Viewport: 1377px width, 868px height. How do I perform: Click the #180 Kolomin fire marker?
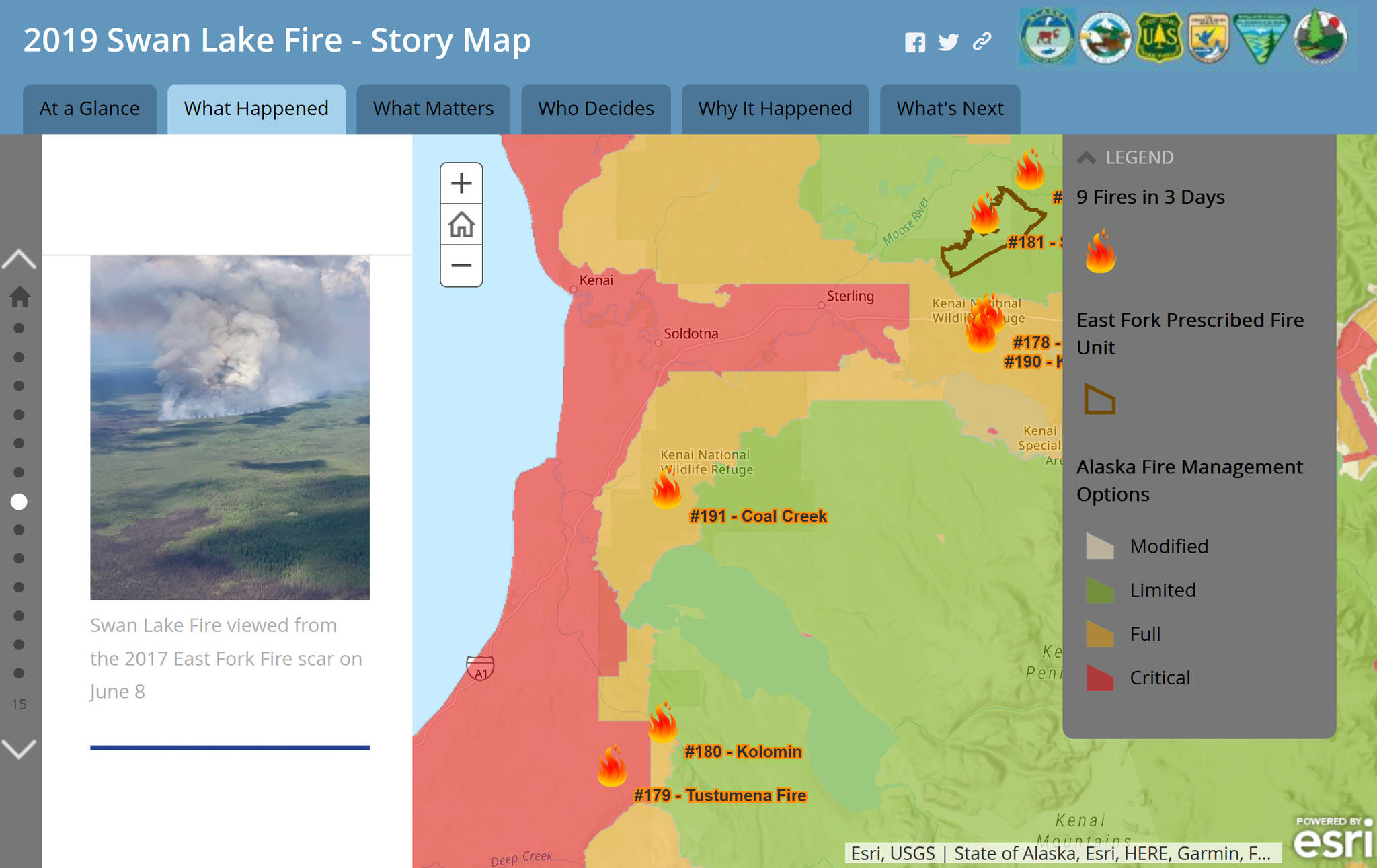click(x=663, y=722)
